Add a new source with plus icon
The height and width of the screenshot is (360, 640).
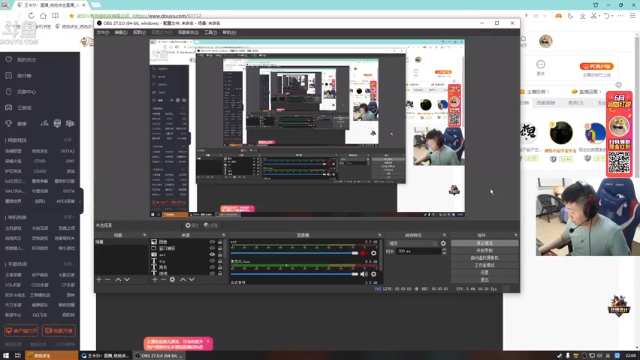click(155, 280)
